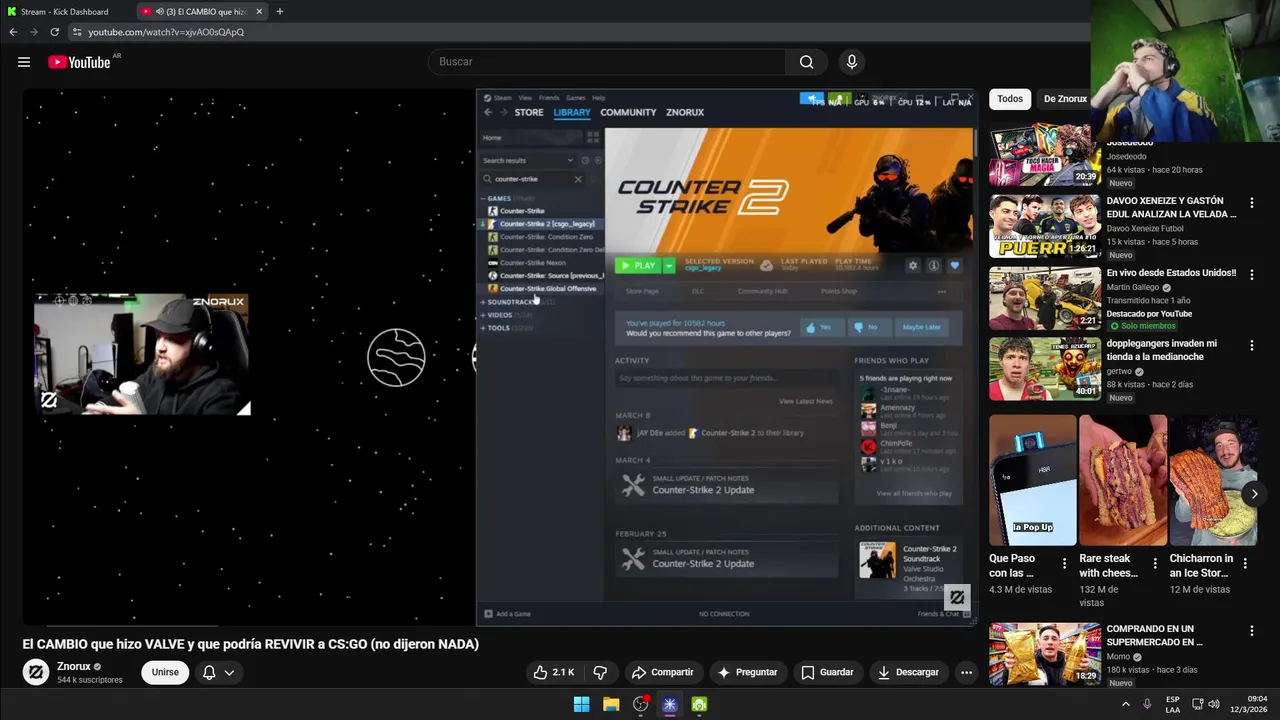This screenshot has width=1280, height=720.
Task: Click the video title text
Action: click(251, 644)
